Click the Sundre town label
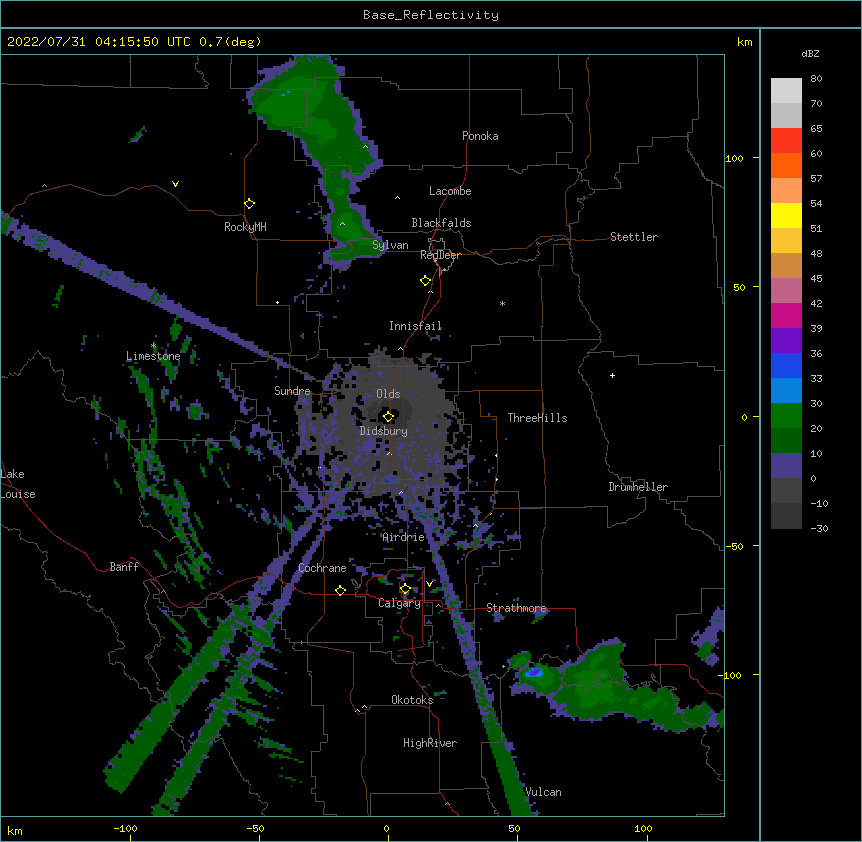The width and height of the screenshot is (862, 842). click(292, 391)
